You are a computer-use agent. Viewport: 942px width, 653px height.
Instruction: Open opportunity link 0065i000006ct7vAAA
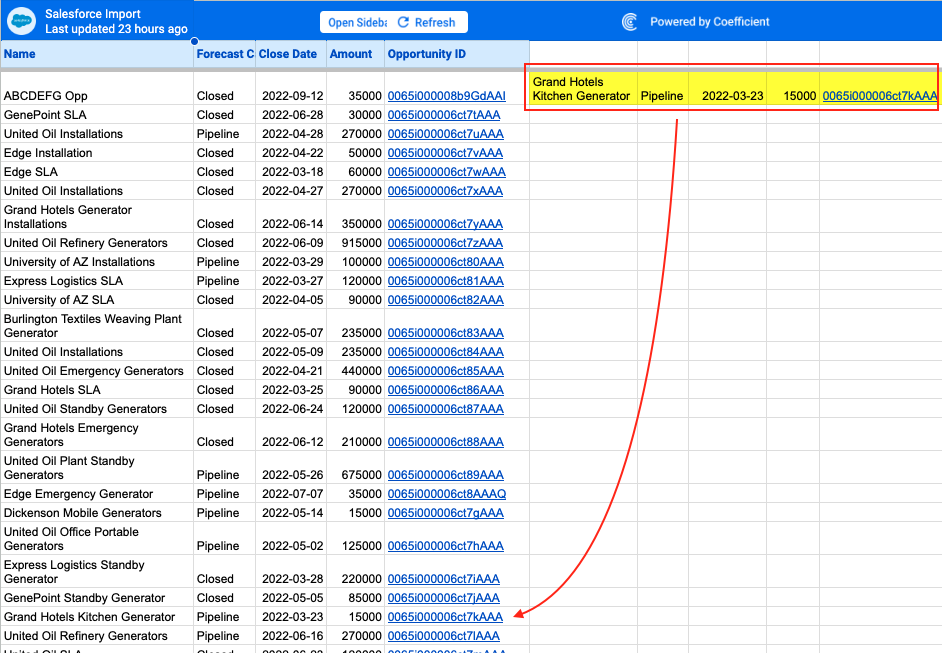445,153
